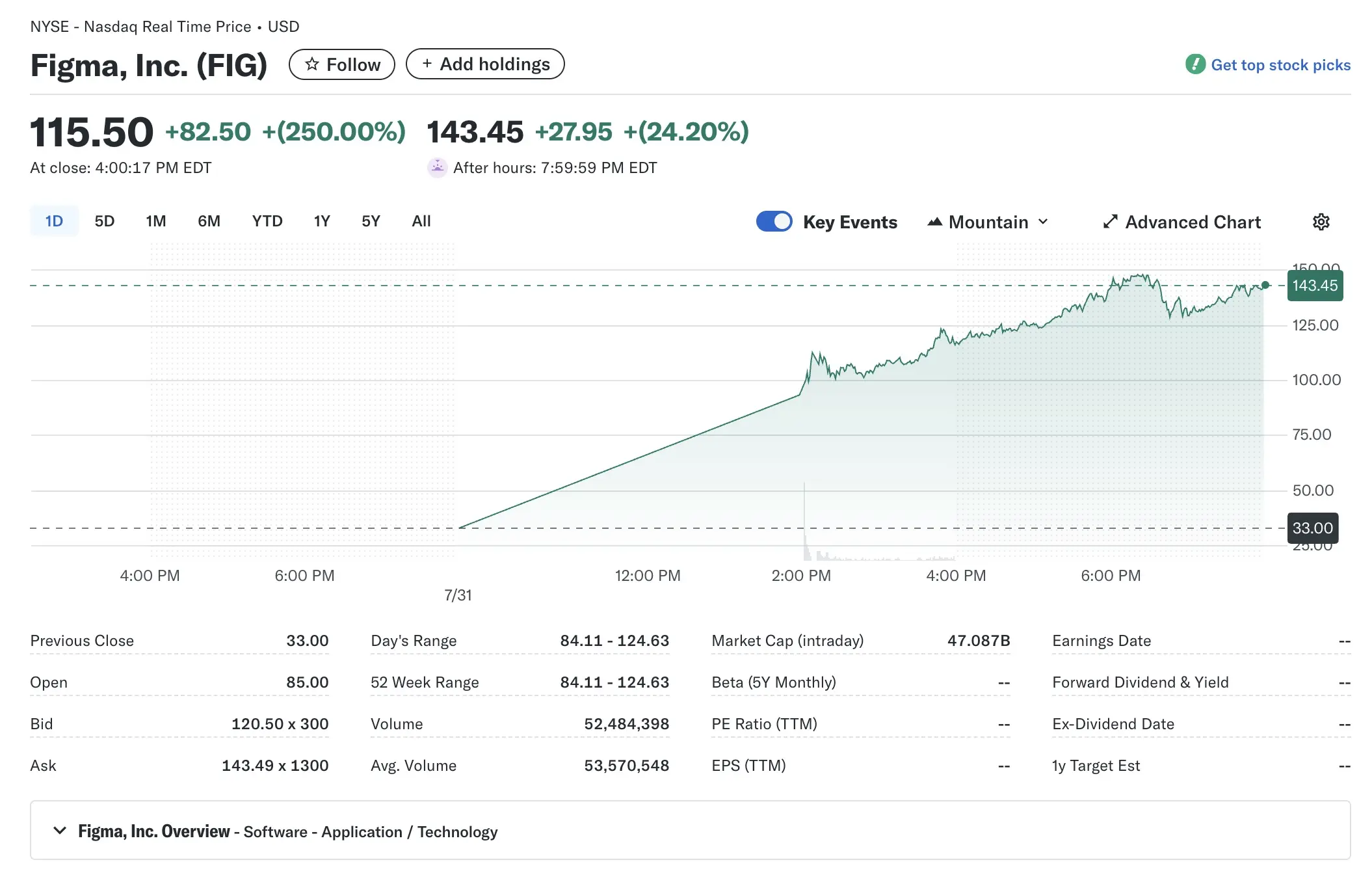
Task: Select the 1D range tab
Action: (54, 221)
